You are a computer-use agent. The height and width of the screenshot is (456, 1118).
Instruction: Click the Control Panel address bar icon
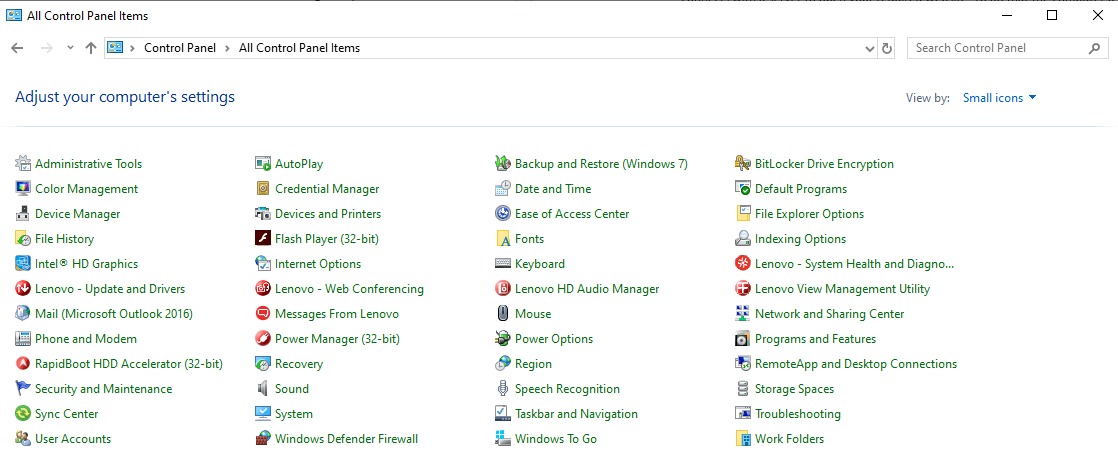coord(116,48)
